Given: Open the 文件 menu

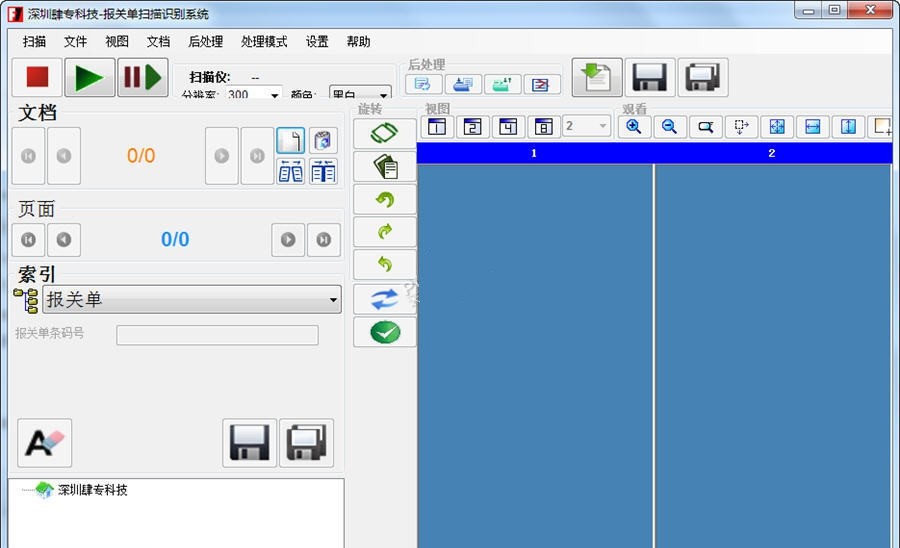Looking at the screenshot, I should point(75,41).
